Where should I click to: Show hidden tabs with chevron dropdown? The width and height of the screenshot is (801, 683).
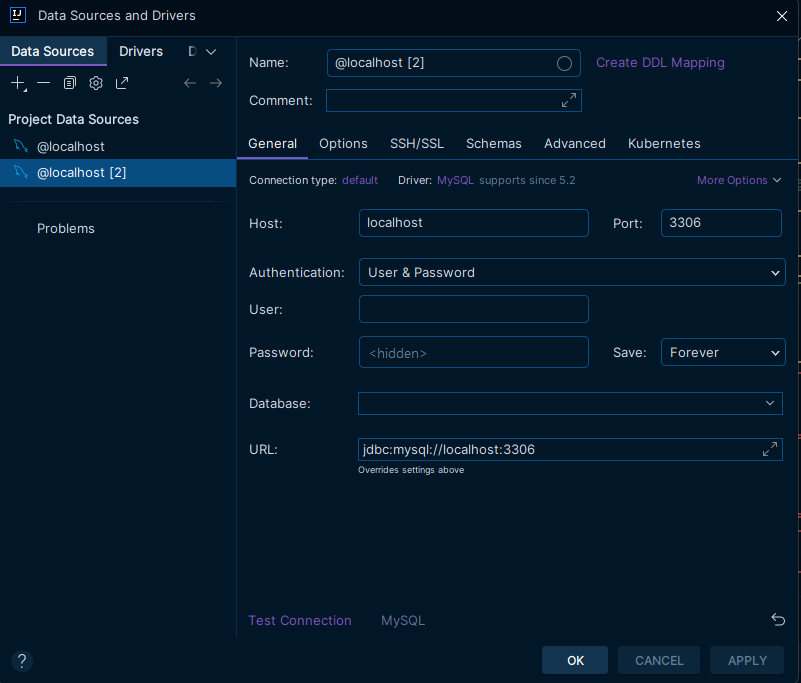(211, 52)
